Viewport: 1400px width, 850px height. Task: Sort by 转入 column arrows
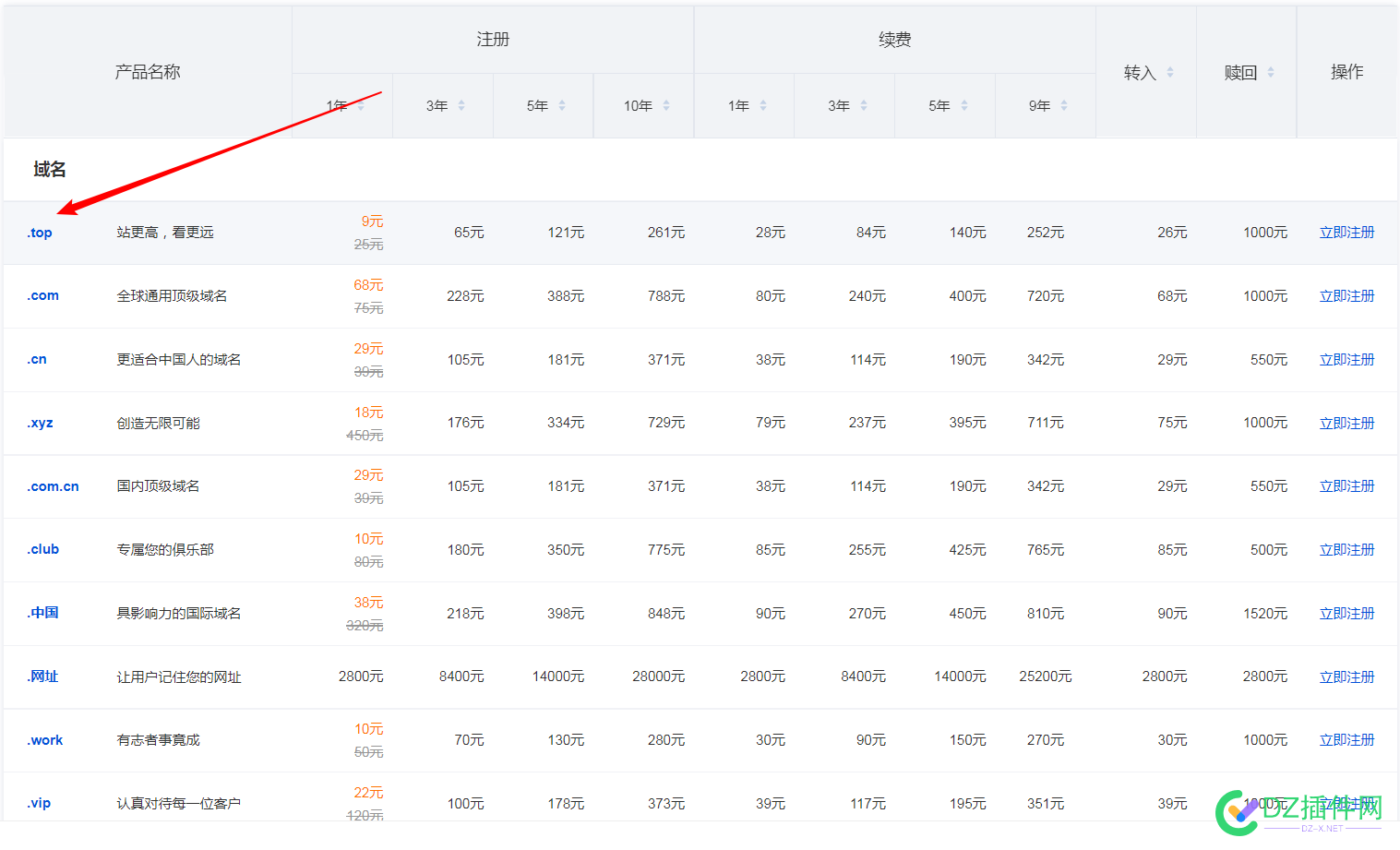coord(1170,72)
